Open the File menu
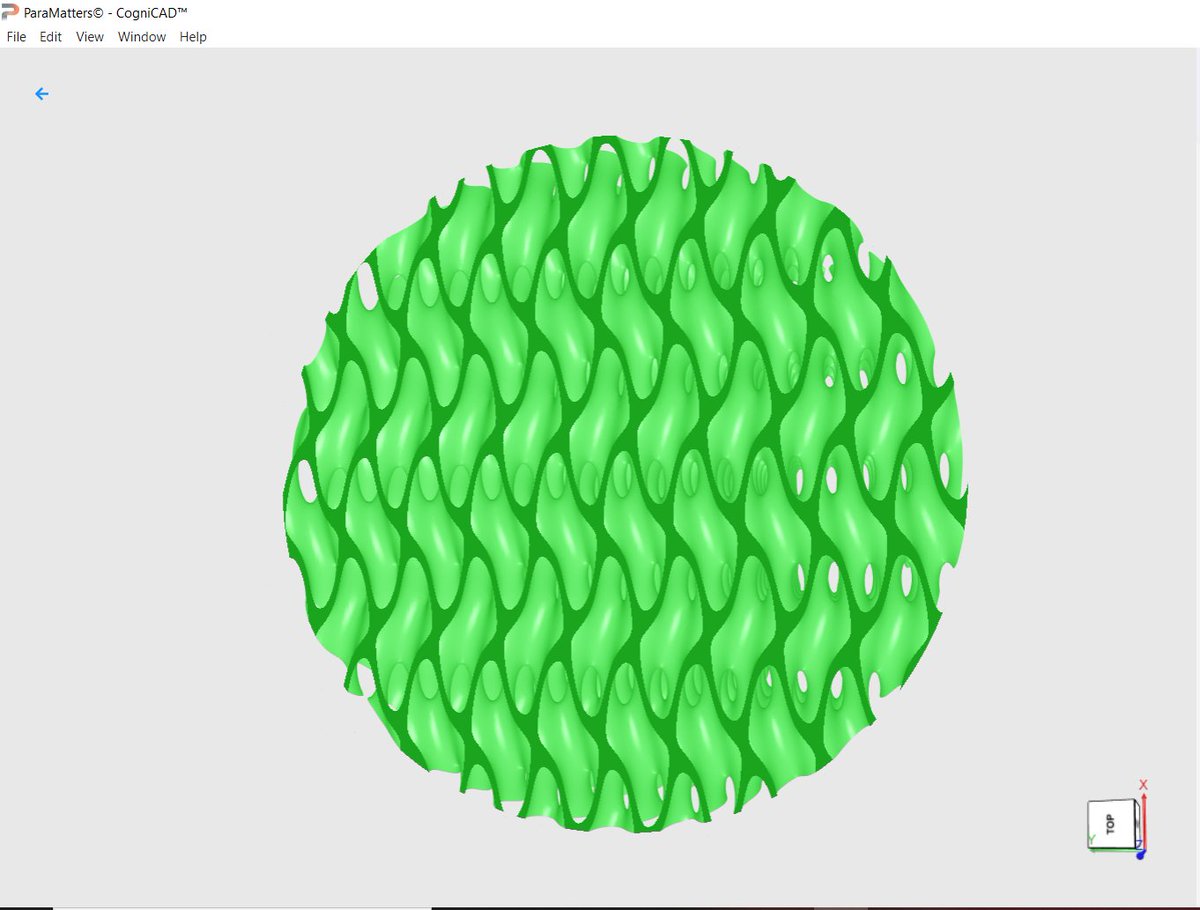This screenshot has width=1200, height=910. click(x=16, y=37)
